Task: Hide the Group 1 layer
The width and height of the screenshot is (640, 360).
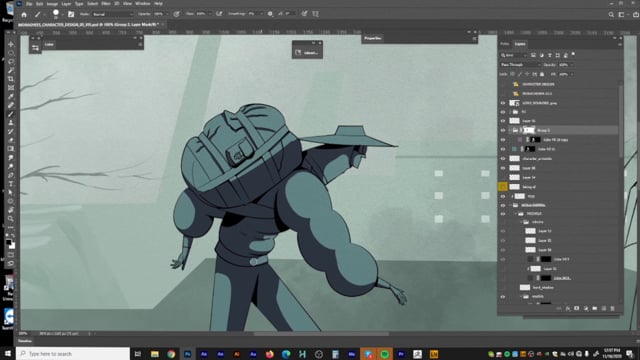Action: pos(503,130)
